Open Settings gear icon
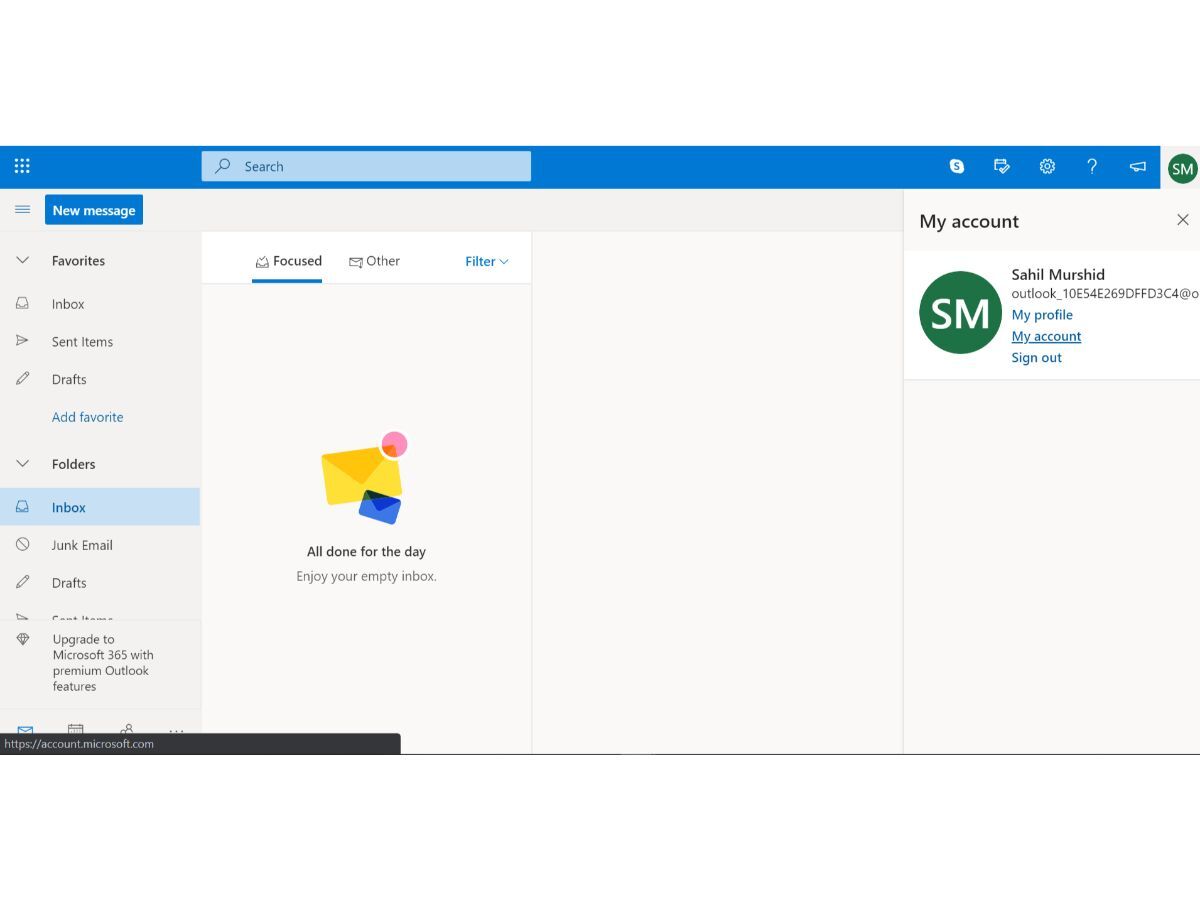 coord(1047,166)
